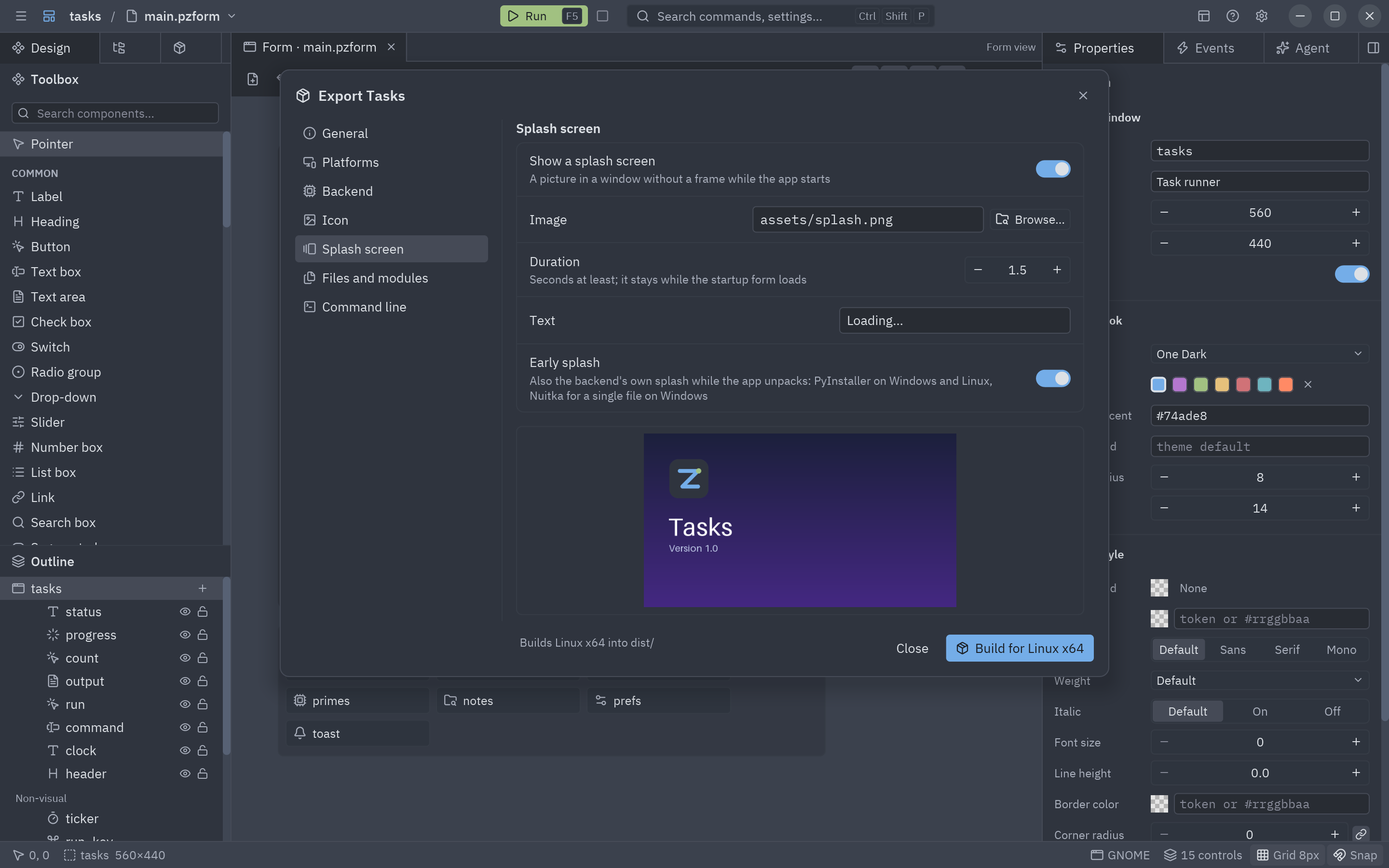Increase the Font size value

click(1356, 742)
